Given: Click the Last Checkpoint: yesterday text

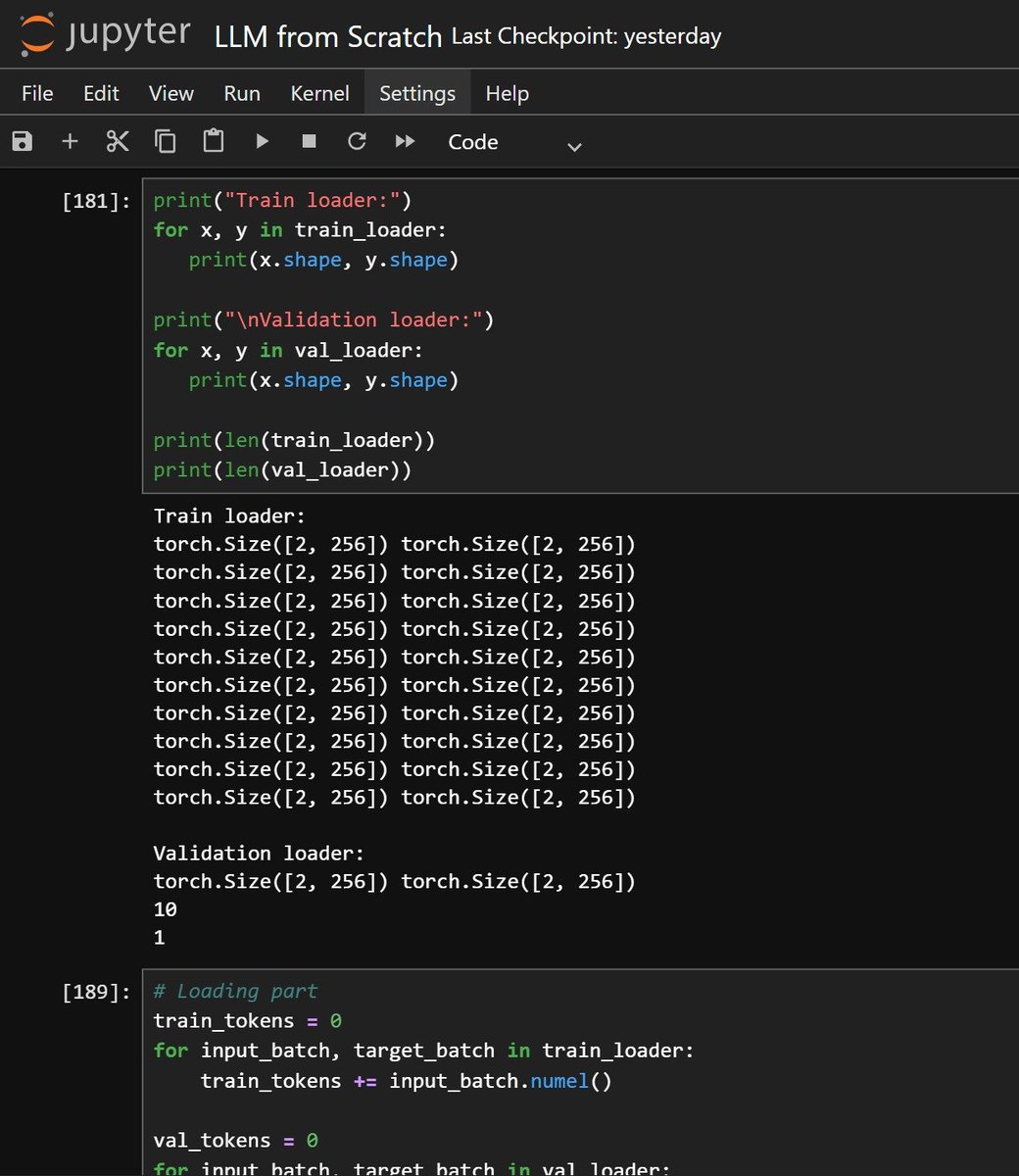Looking at the screenshot, I should click(586, 37).
